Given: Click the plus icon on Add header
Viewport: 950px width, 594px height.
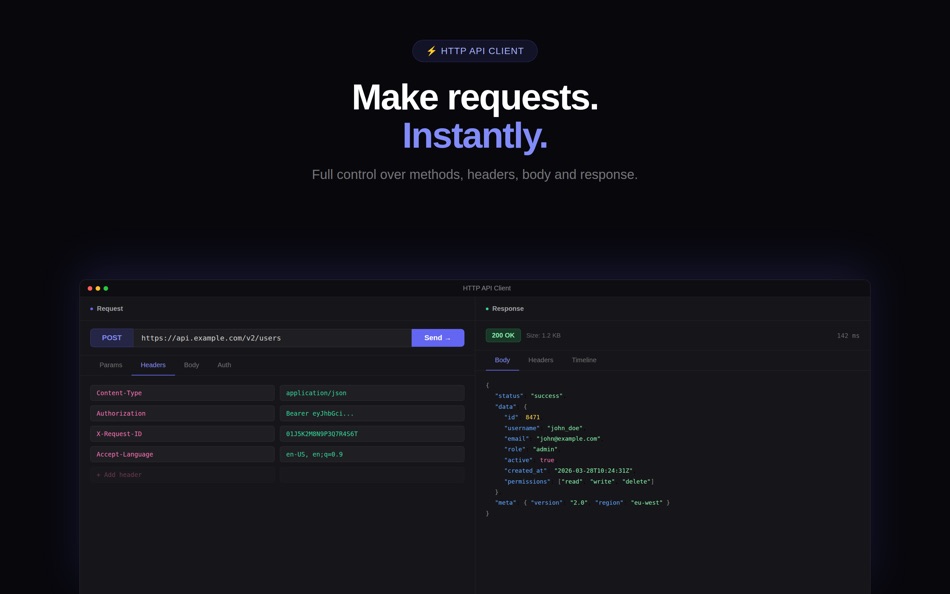Looking at the screenshot, I should [98, 474].
